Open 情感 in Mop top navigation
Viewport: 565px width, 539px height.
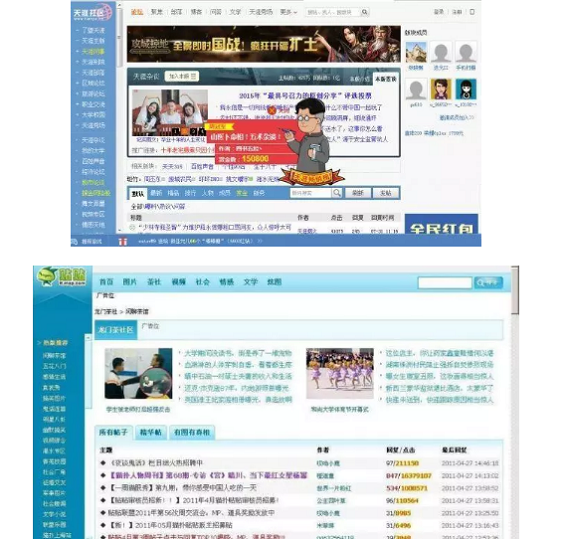coord(227,282)
